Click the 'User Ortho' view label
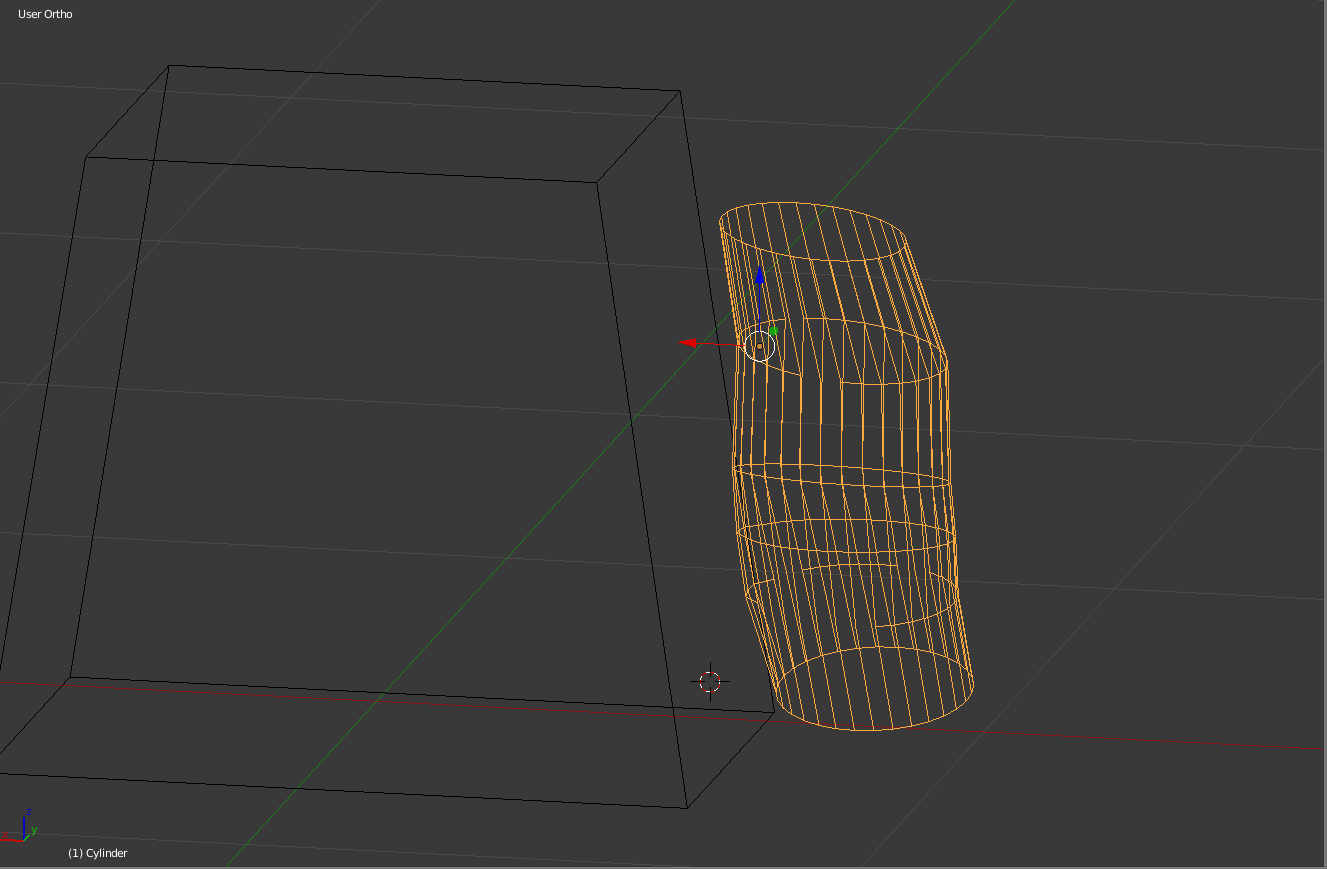The image size is (1327, 869). (45, 14)
